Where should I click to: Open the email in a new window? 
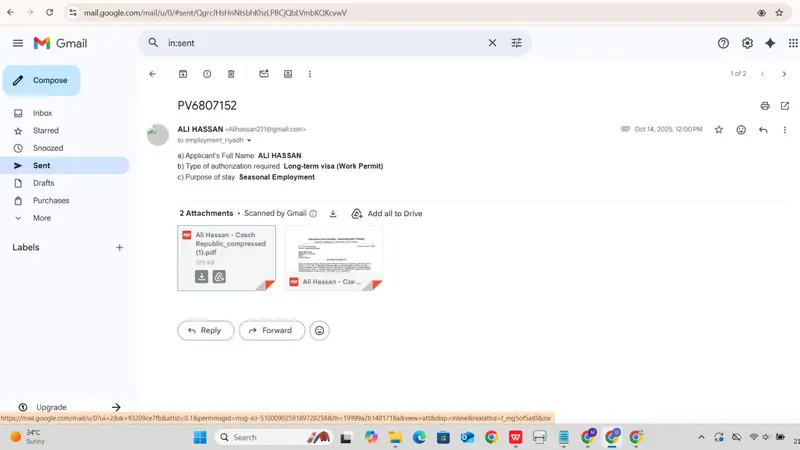pos(785,106)
